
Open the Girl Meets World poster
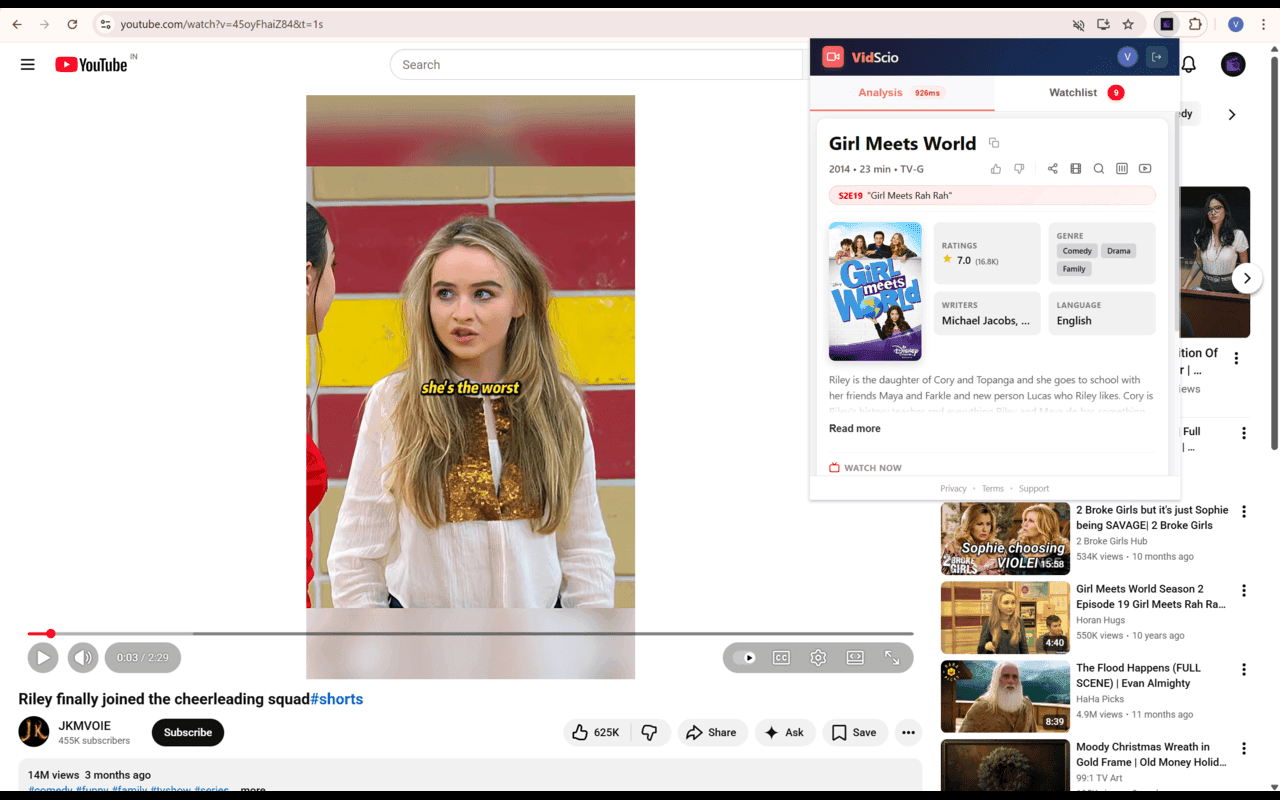[x=875, y=291]
